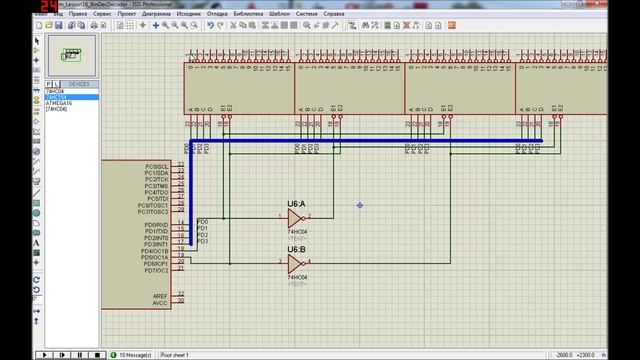Zoom out of the schematic
Image resolution: width=640 pixels, height=360 pixels.
tap(175, 25)
